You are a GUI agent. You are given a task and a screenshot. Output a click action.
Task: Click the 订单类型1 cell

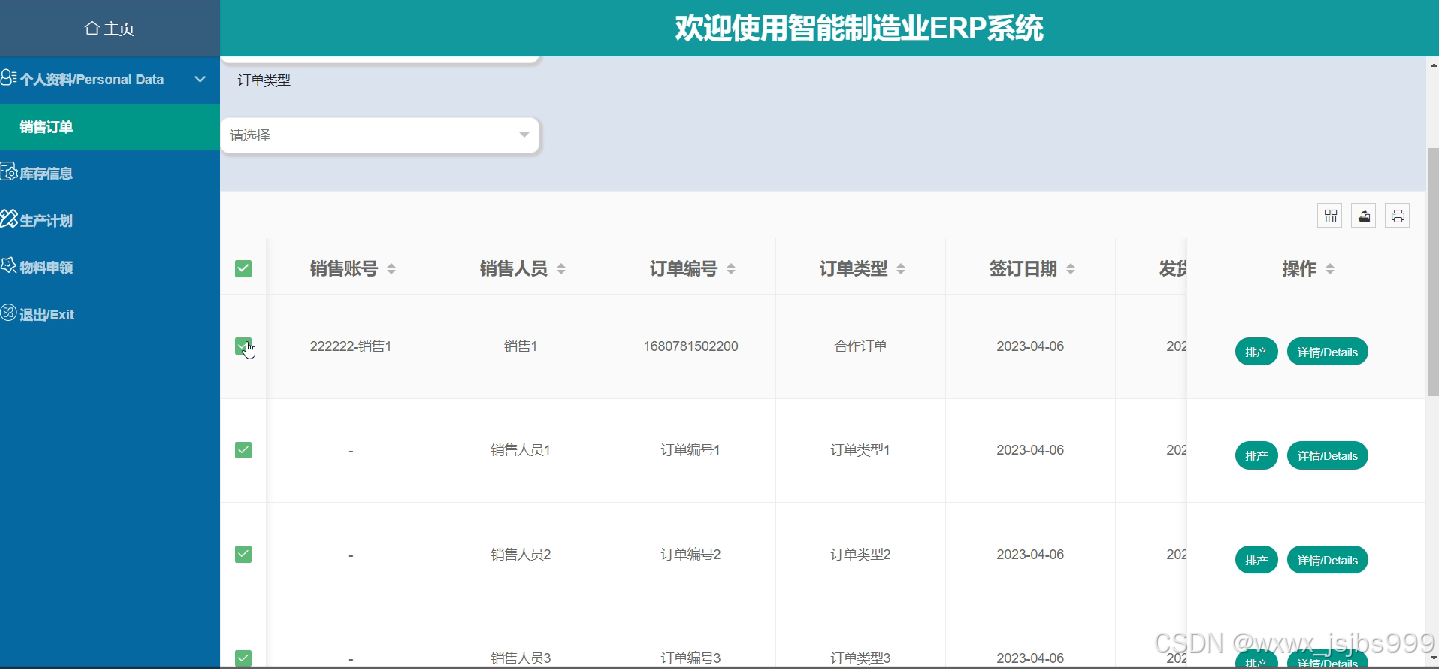point(860,450)
